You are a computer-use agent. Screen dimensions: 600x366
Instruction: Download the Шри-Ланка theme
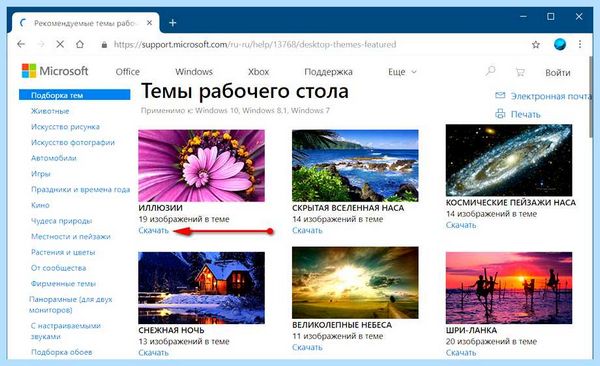[461, 353]
